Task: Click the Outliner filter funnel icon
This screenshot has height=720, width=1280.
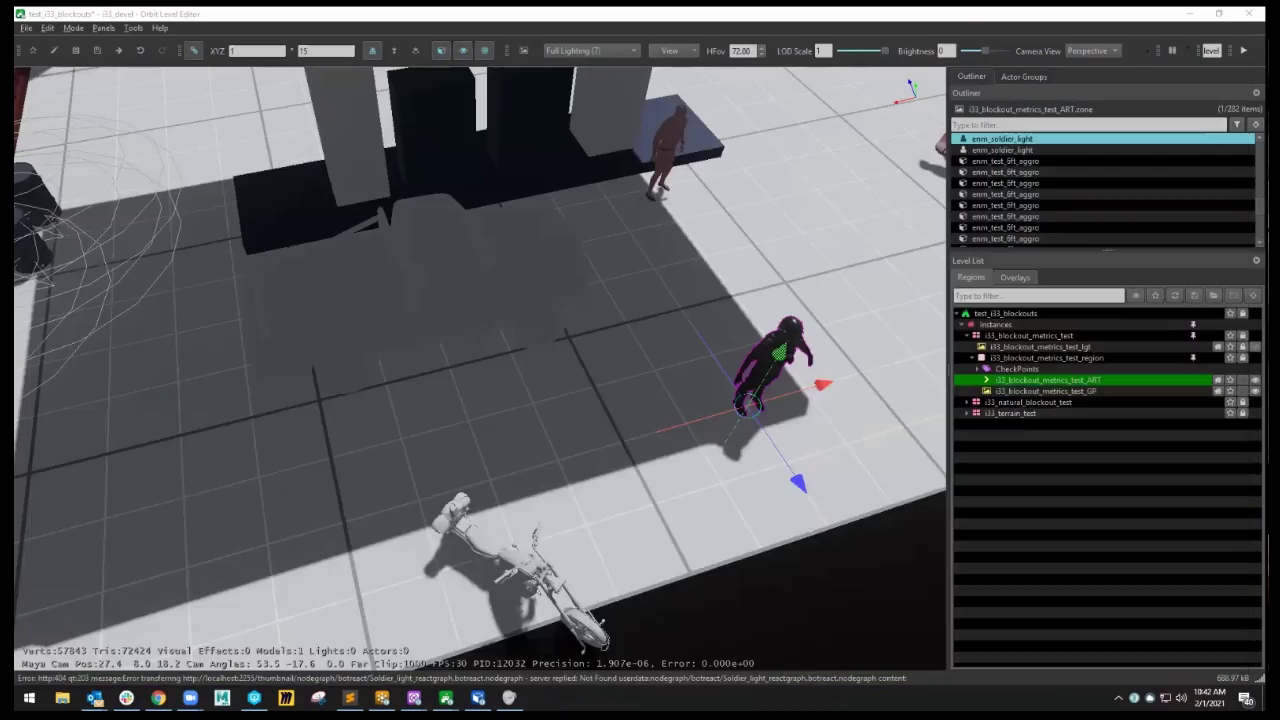Action: coord(1237,125)
